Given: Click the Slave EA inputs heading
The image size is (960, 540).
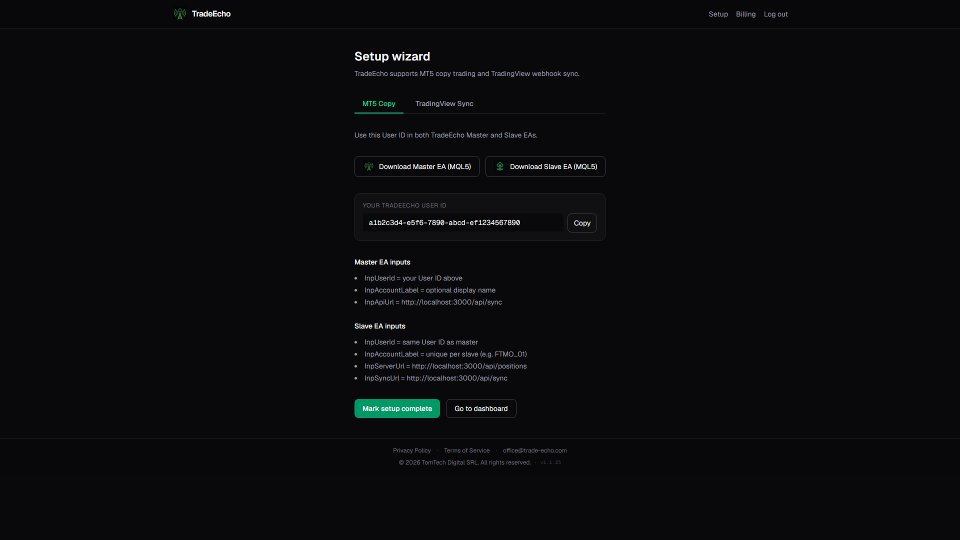Looking at the screenshot, I should 380,326.
